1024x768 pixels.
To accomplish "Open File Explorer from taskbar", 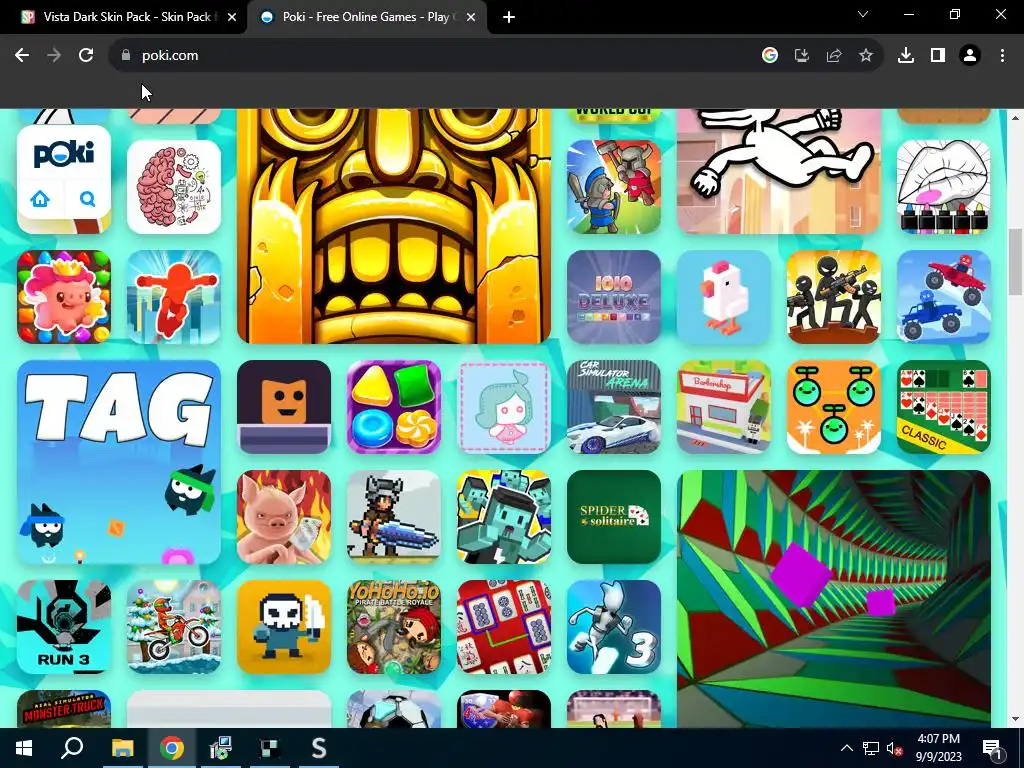I will tap(122, 748).
